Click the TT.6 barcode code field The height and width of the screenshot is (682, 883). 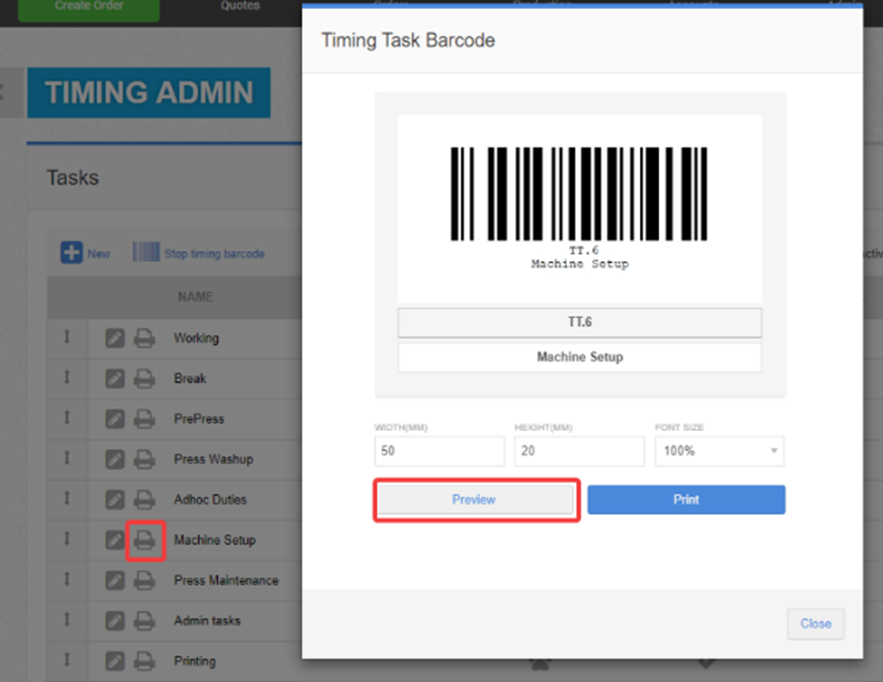point(579,322)
